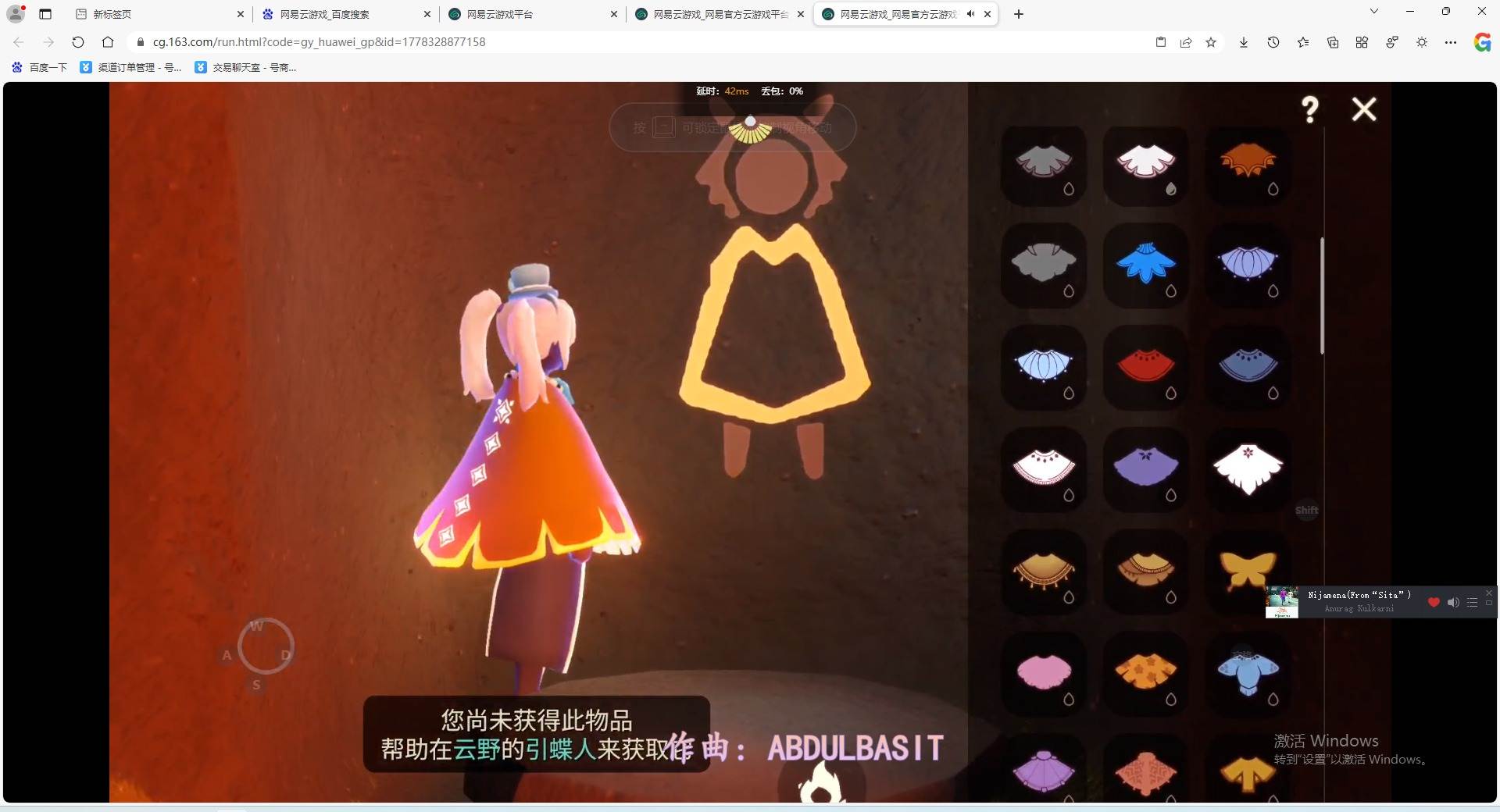Viewport: 1500px width, 812px height.
Task: Pick the plain pink cape
Action: 1044,675
